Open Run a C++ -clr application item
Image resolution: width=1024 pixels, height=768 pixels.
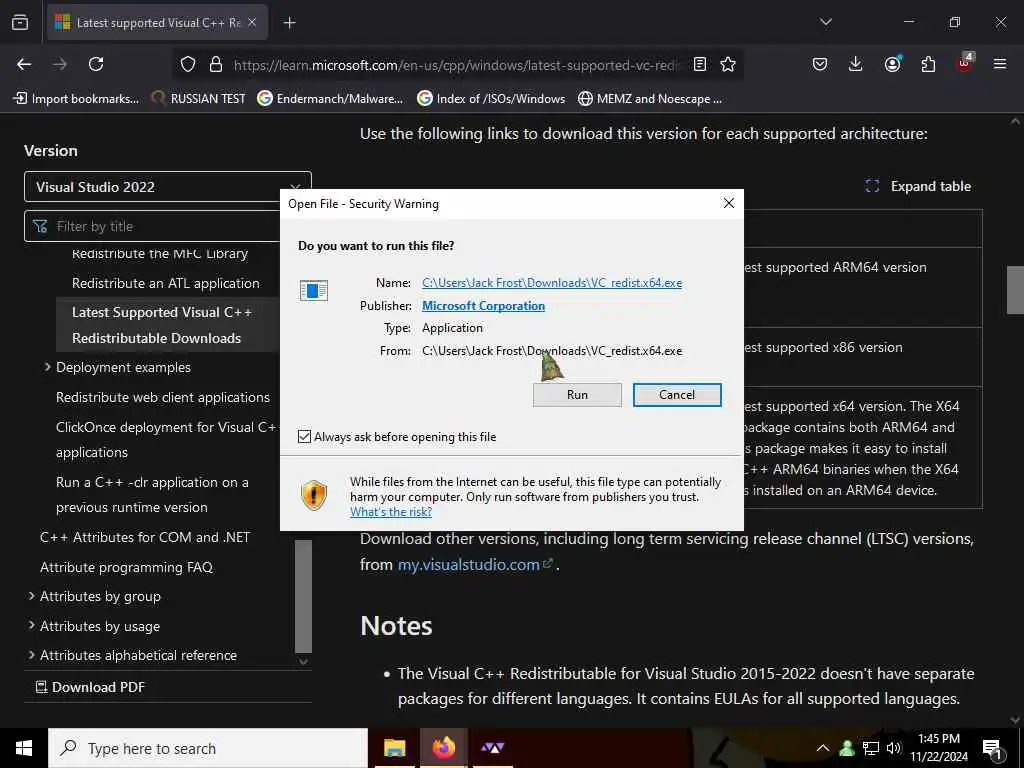point(152,494)
